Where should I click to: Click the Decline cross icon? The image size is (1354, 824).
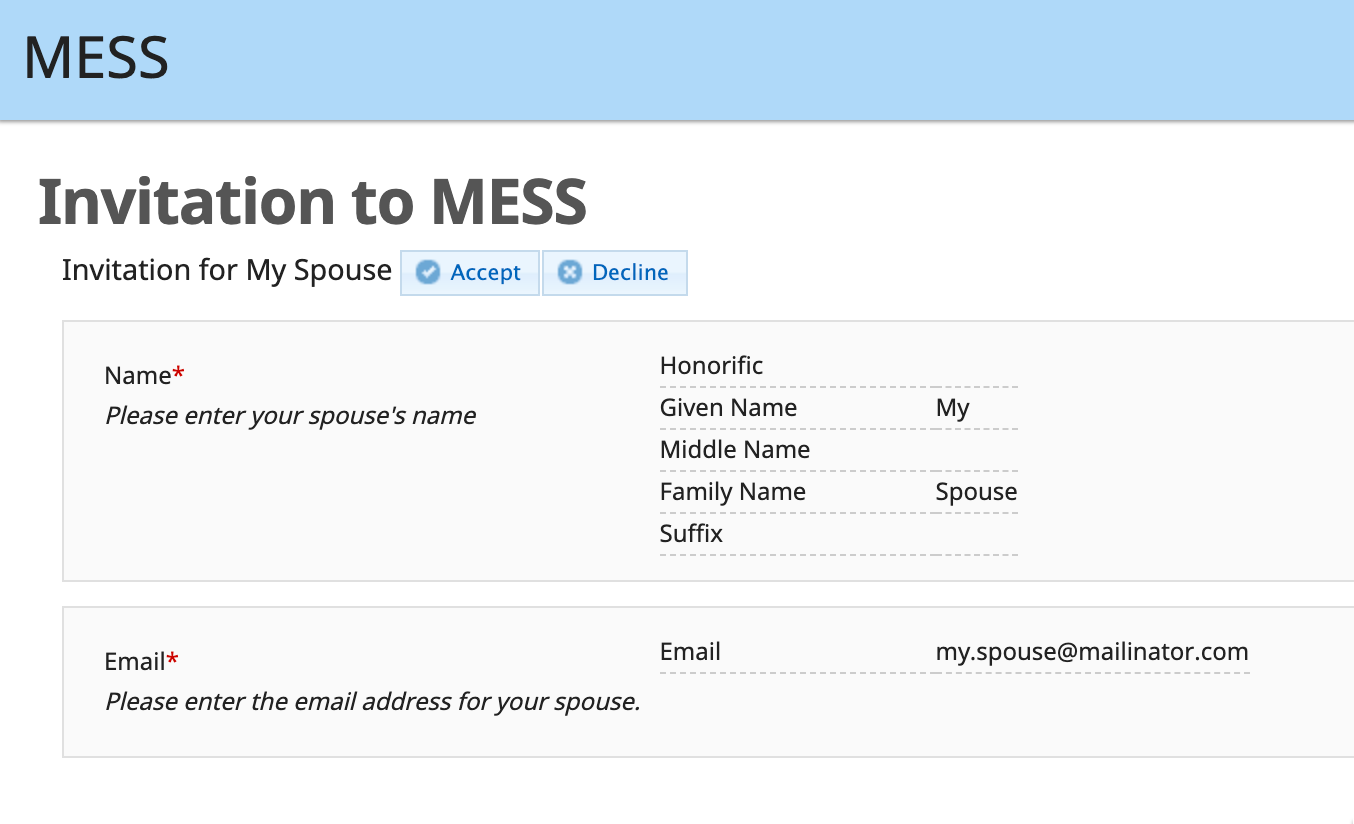pyautogui.click(x=569, y=272)
